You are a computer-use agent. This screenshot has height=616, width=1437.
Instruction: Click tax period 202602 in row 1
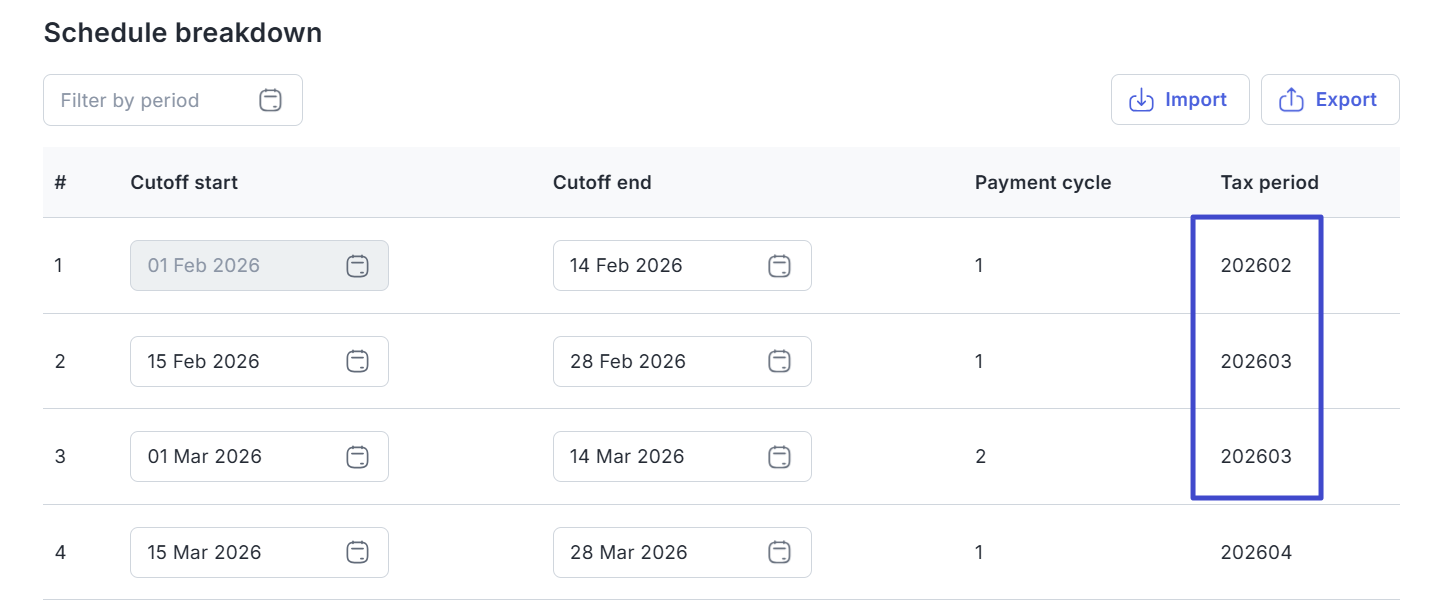pos(1256,266)
